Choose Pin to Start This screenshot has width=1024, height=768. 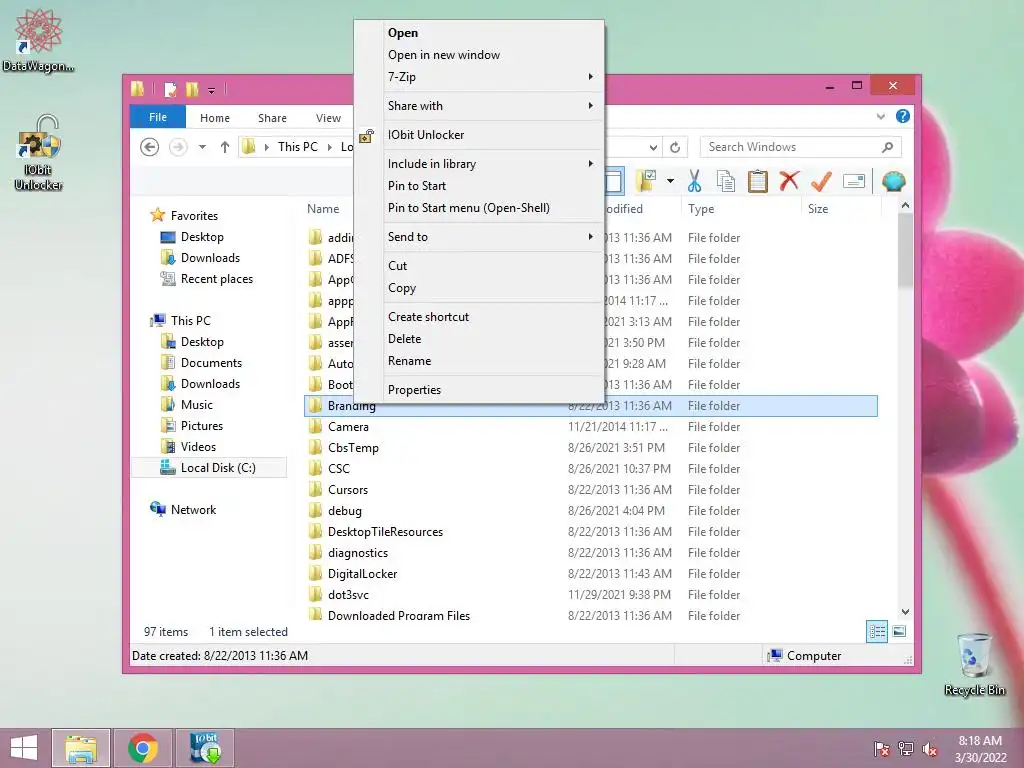coord(479,185)
